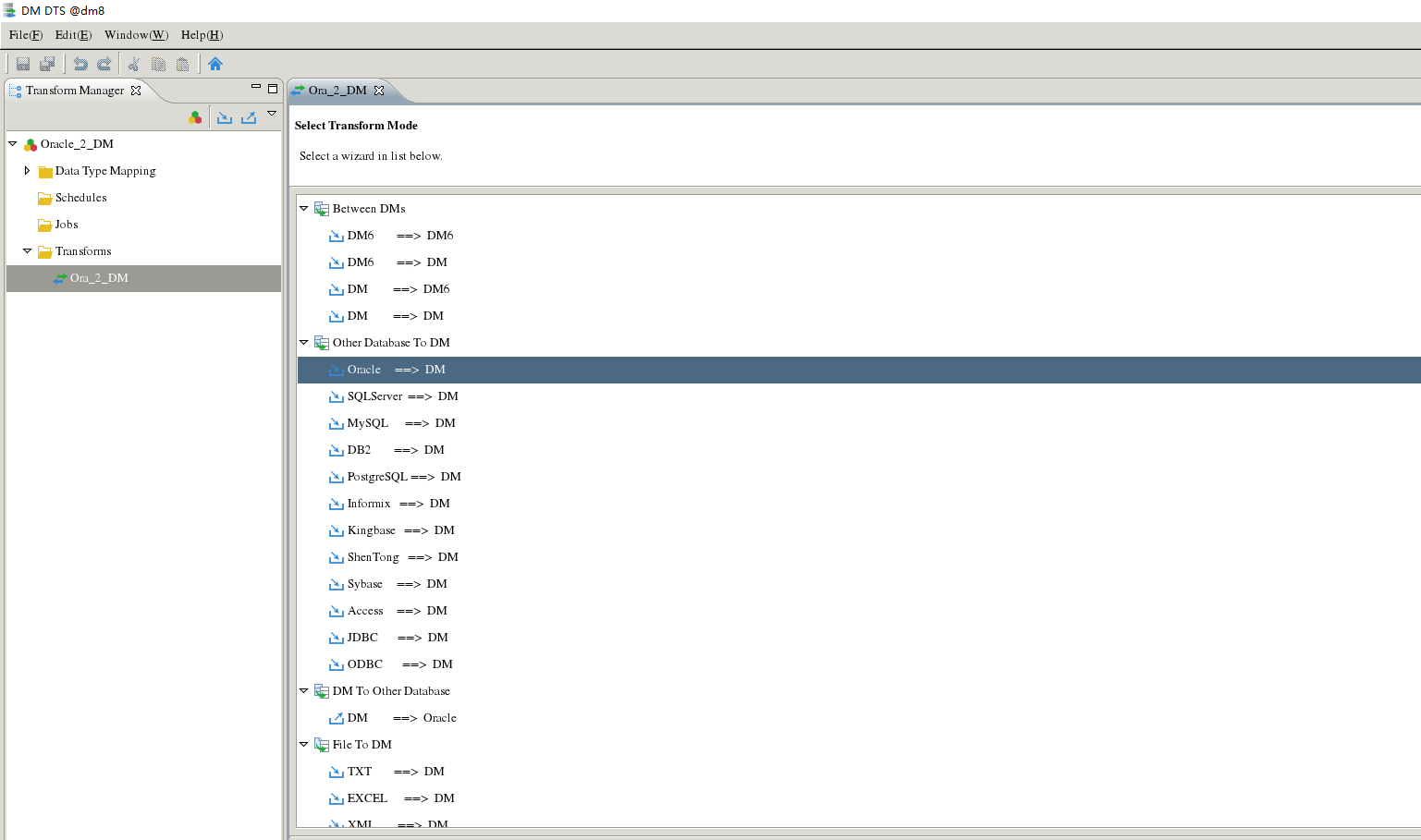This screenshot has height=840, width=1421.
Task: Select the Informix ==> DM wizard
Action: pyautogui.click(x=398, y=504)
